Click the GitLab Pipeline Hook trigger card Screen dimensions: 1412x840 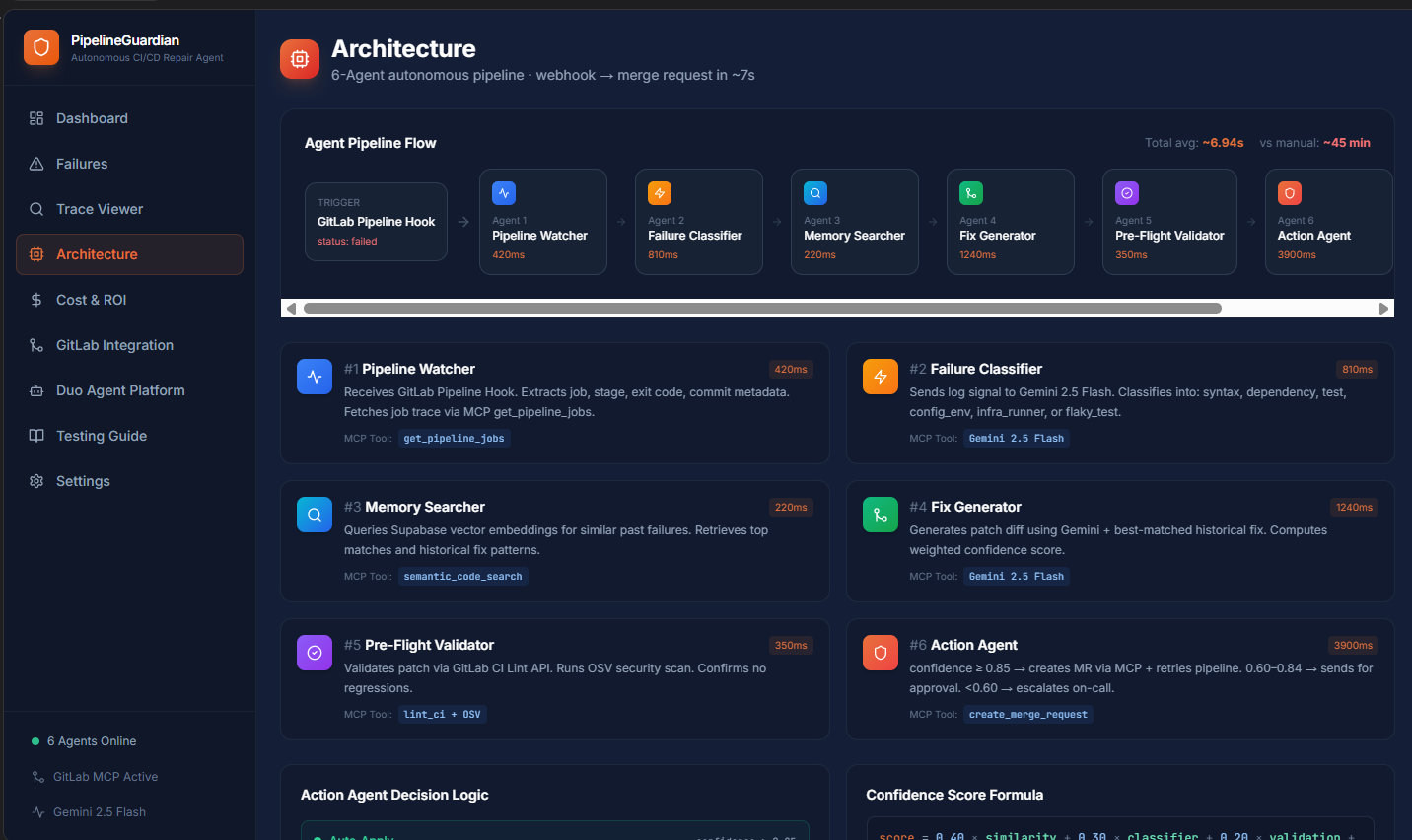pyautogui.click(x=376, y=222)
